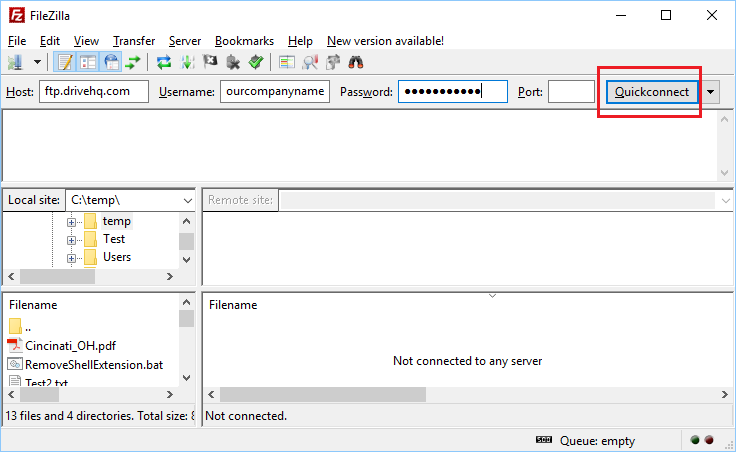Viewport: 736px width, 452px height.
Task: Click the disconnect from server icon
Action: pos(233,62)
